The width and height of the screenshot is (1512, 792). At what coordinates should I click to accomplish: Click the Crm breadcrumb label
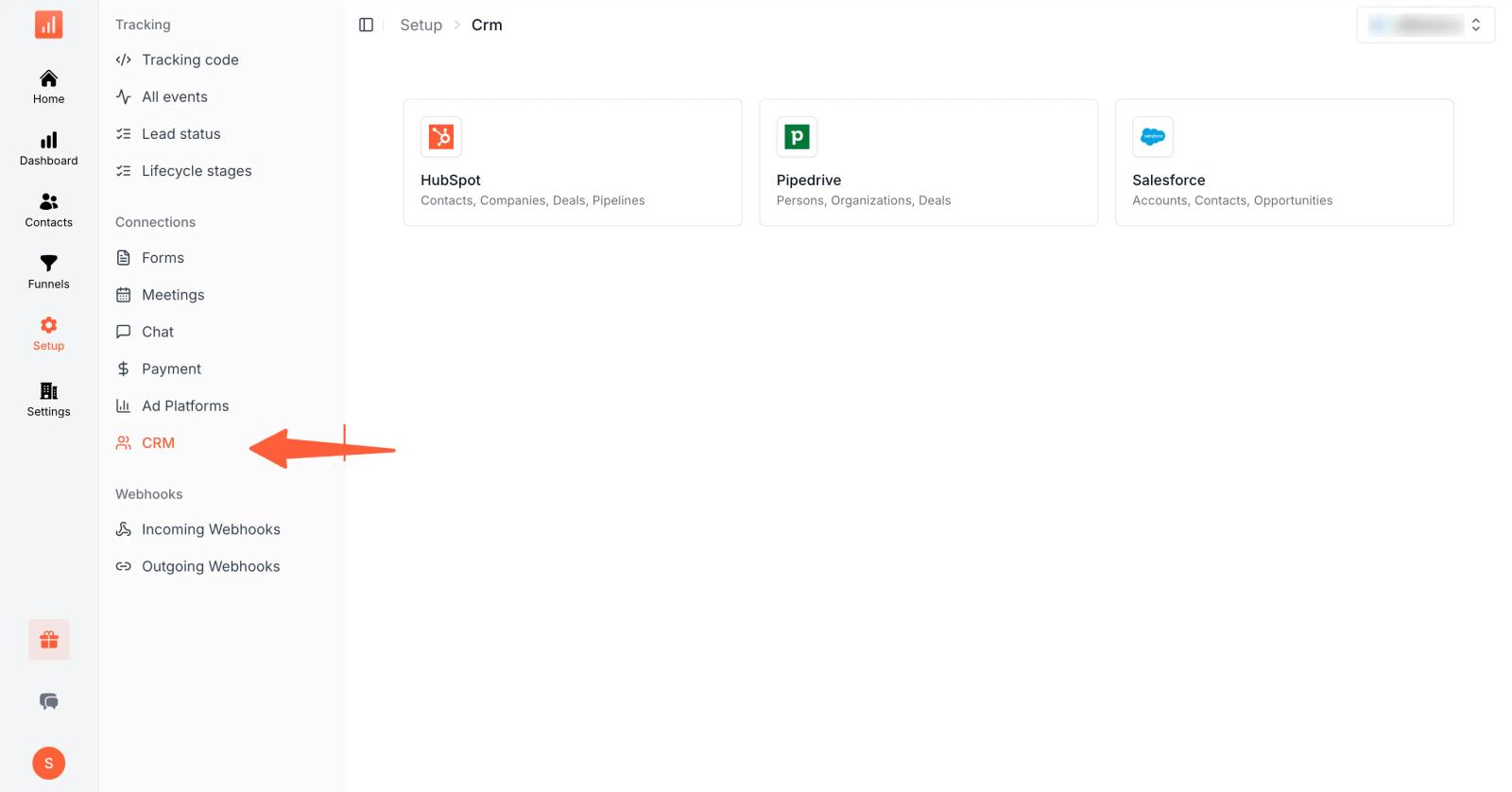[x=487, y=25]
